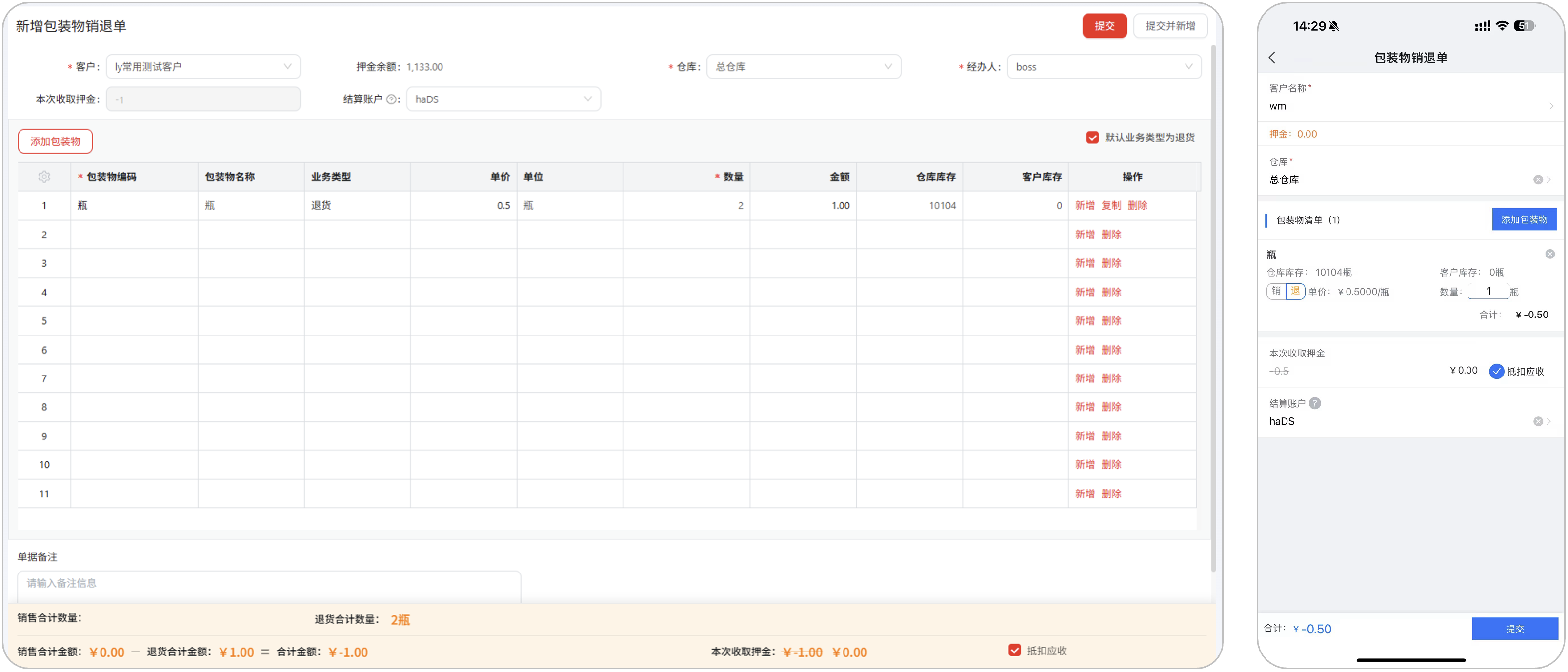Viewport: 1568px width, 672px height.
Task: Tap the blue 提交 button on mobile
Action: [1514, 628]
